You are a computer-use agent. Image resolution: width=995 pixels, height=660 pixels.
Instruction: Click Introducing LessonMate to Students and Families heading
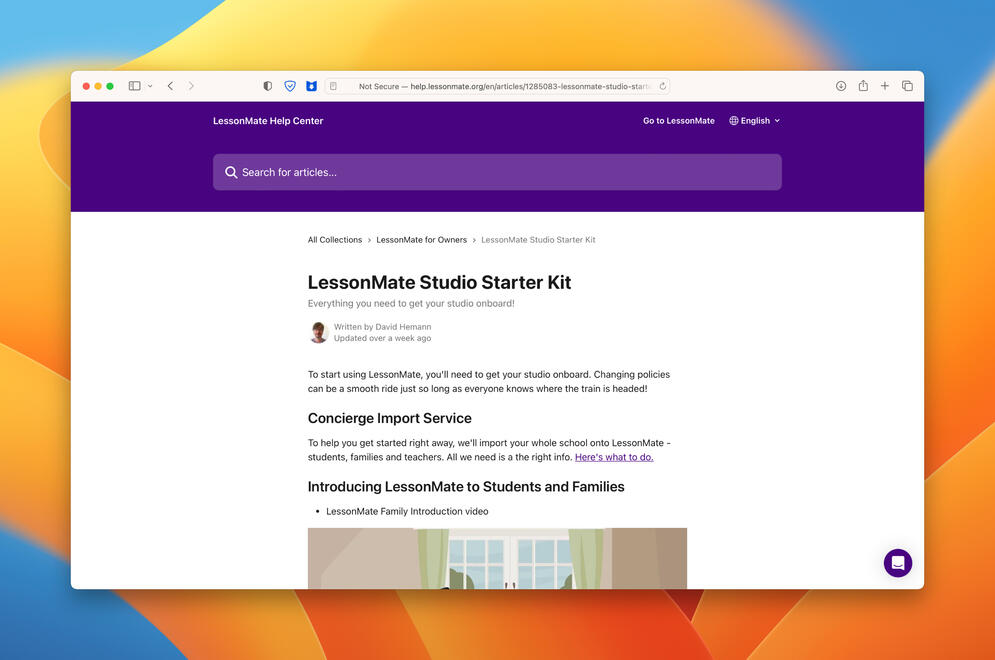pos(466,487)
